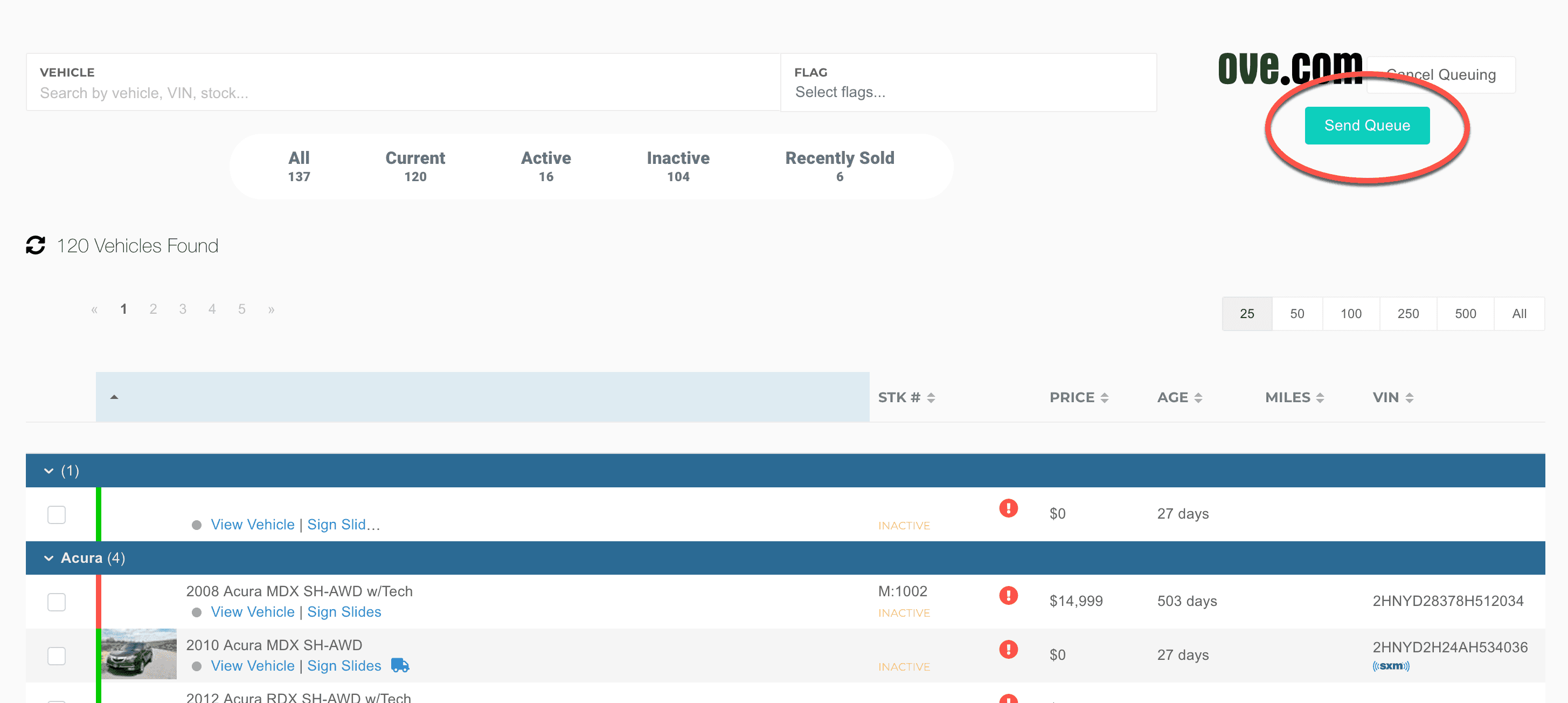Click the refresh vehicles icon
1568x703 pixels.
(36, 245)
